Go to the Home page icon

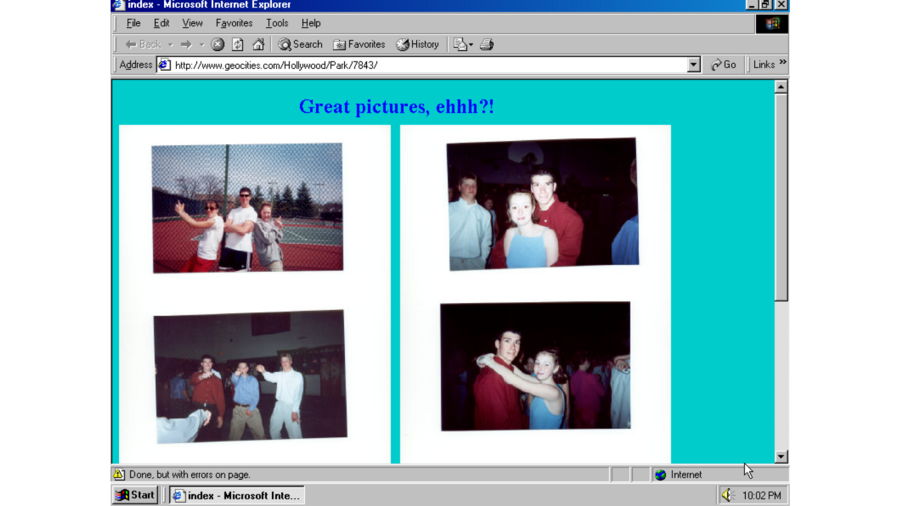(258, 45)
